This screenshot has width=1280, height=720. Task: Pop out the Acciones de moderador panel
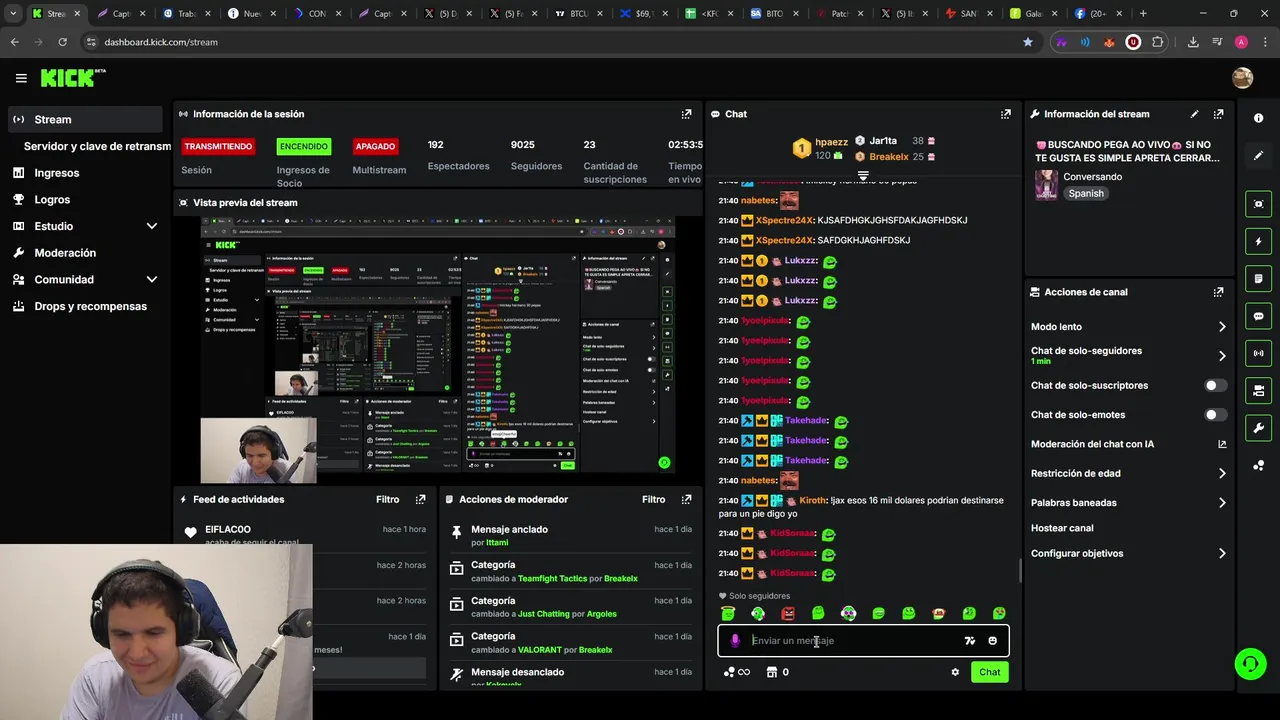tap(686, 499)
